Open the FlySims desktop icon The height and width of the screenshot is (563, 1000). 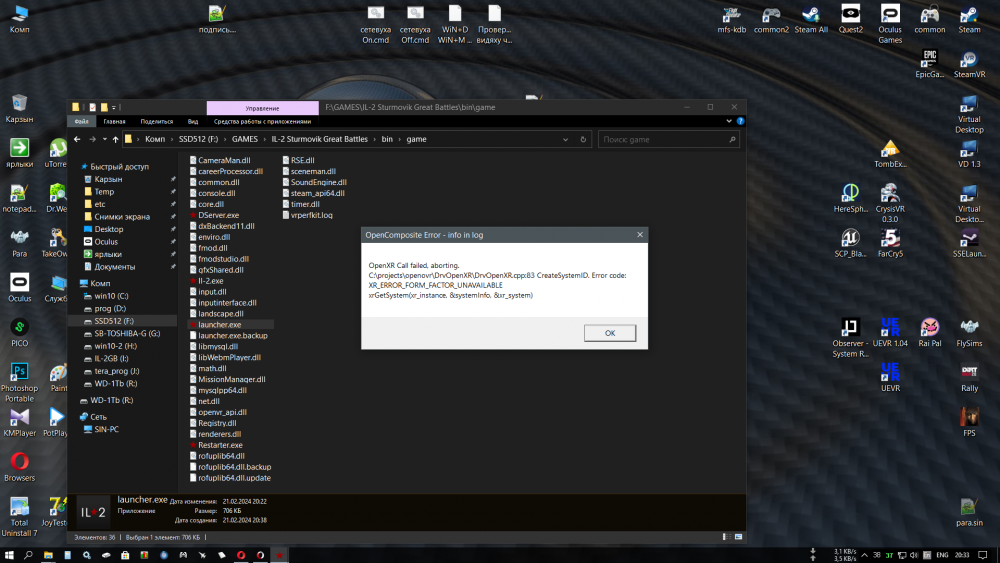pos(969,333)
